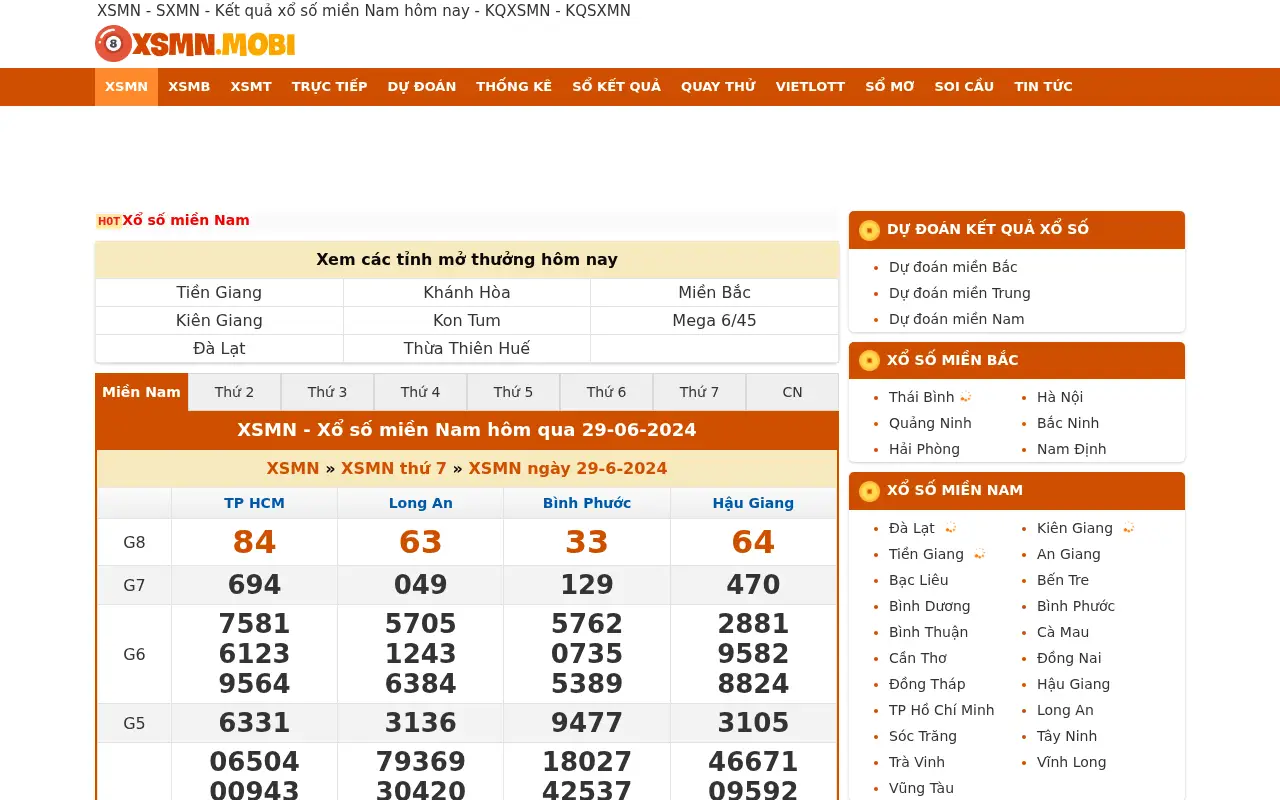Go to TRỰC TIẾP in navigation
This screenshot has width=1280, height=800.
pyautogui.click(x=330, y=87)
